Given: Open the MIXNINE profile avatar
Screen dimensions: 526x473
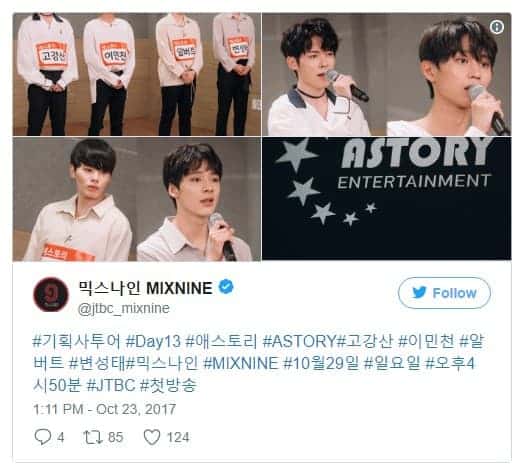Looking at the screenshot, I should tap(51, 295).
